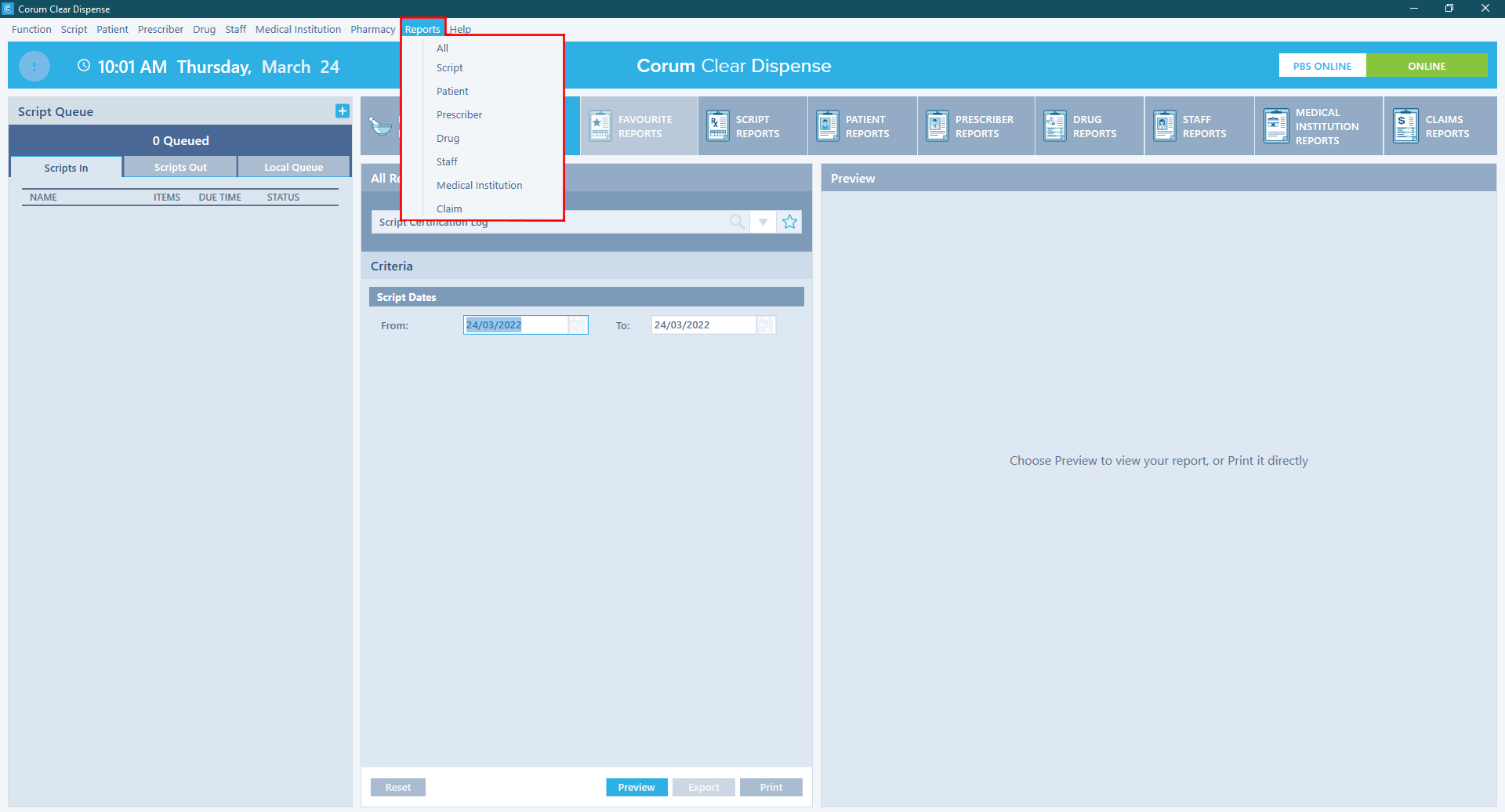This screenshot has width=1505, height=812.
Task: Switch to the Local Queue tab
Action: coord(293,168)
